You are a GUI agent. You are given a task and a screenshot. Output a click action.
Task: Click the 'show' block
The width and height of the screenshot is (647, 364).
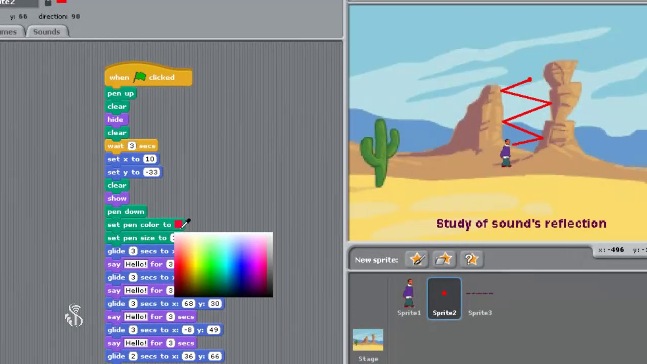coord(117,199)
